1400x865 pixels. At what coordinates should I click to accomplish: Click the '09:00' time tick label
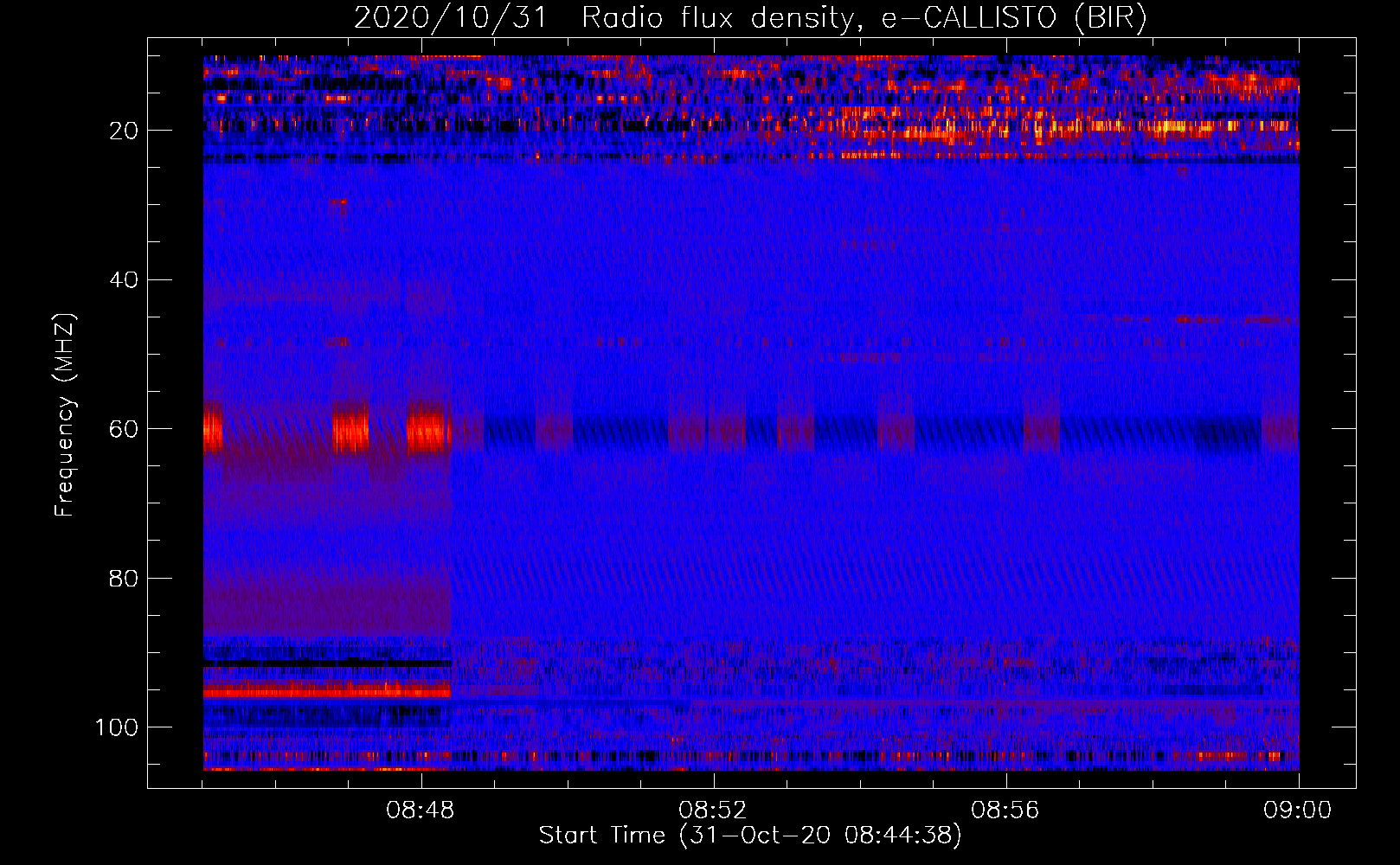[1298, 811]
